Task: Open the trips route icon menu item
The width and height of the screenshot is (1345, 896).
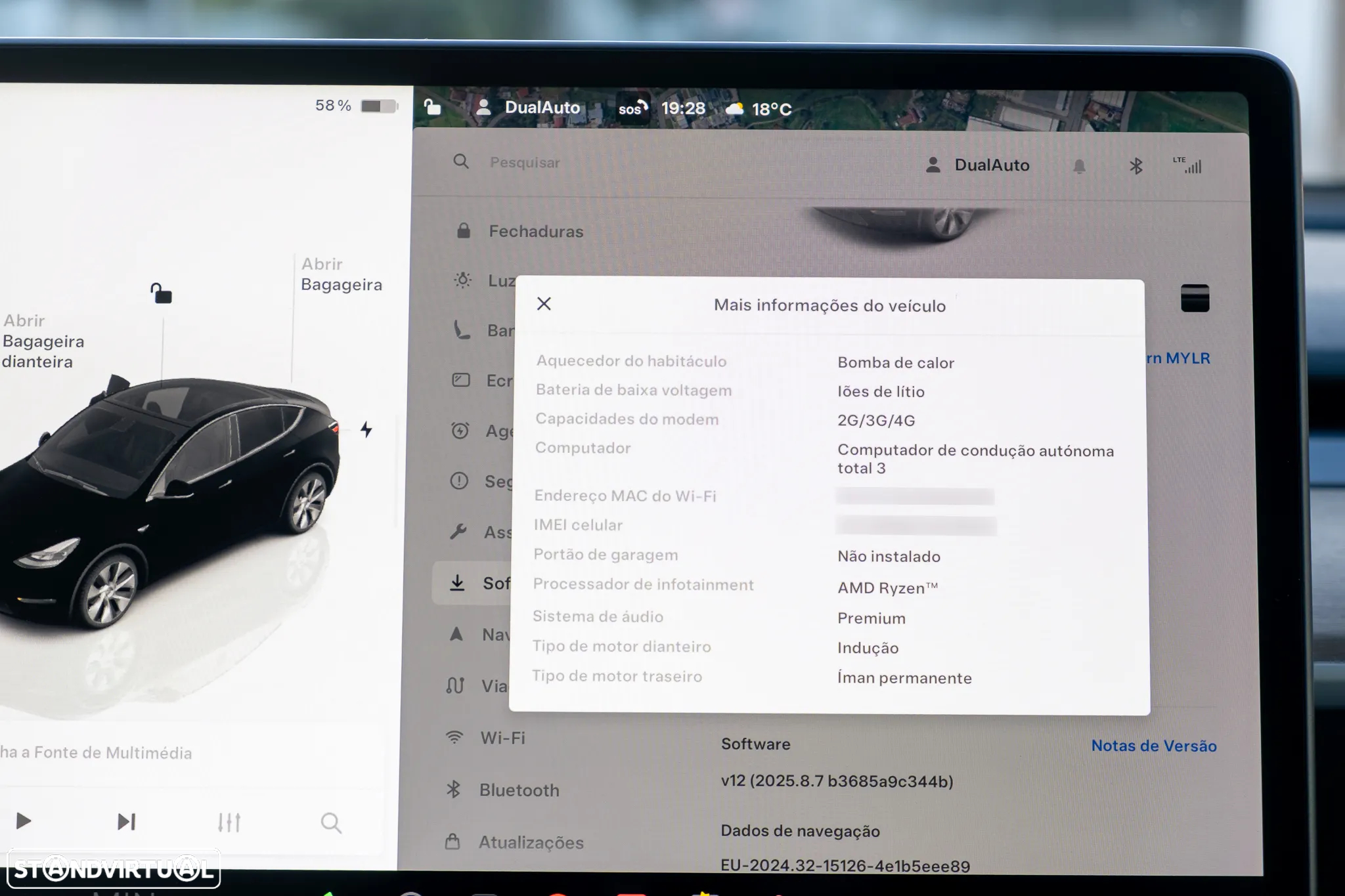Action: pos(455,685)
